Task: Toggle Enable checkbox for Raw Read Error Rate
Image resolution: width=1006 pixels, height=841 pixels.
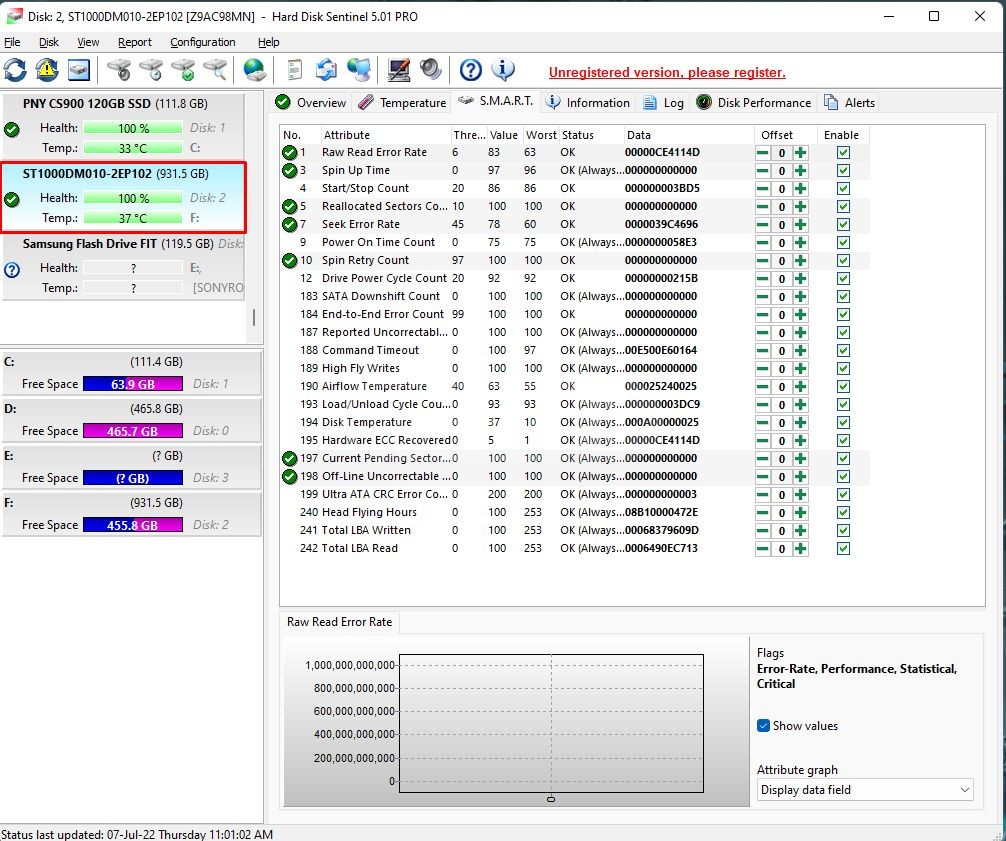Action: [x=843, y=153]
